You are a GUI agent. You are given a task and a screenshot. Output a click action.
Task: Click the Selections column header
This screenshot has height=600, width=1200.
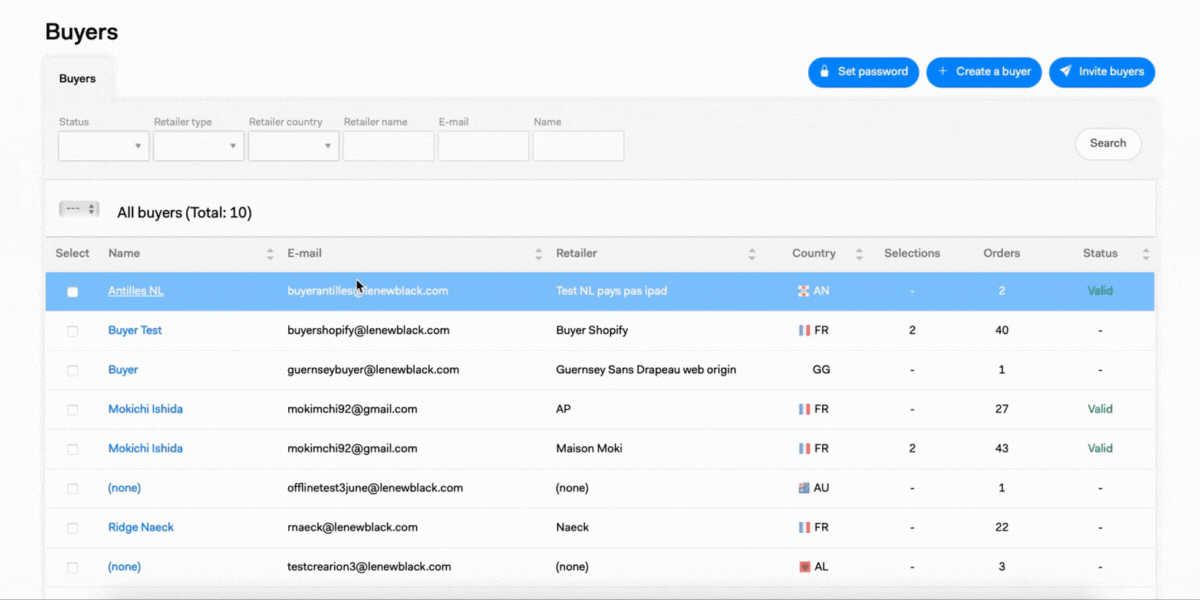(x=912, y=253)
